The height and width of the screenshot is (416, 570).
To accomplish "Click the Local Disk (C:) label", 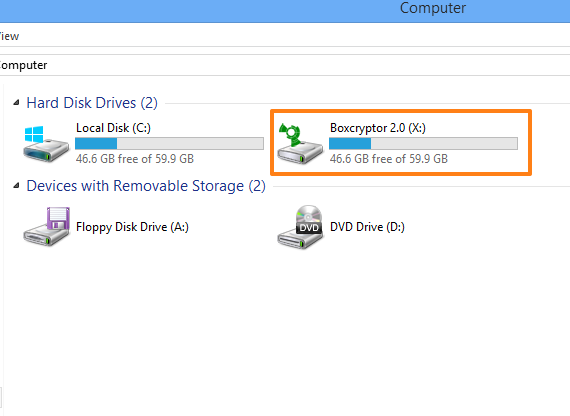I will click(x=113, y=128).
